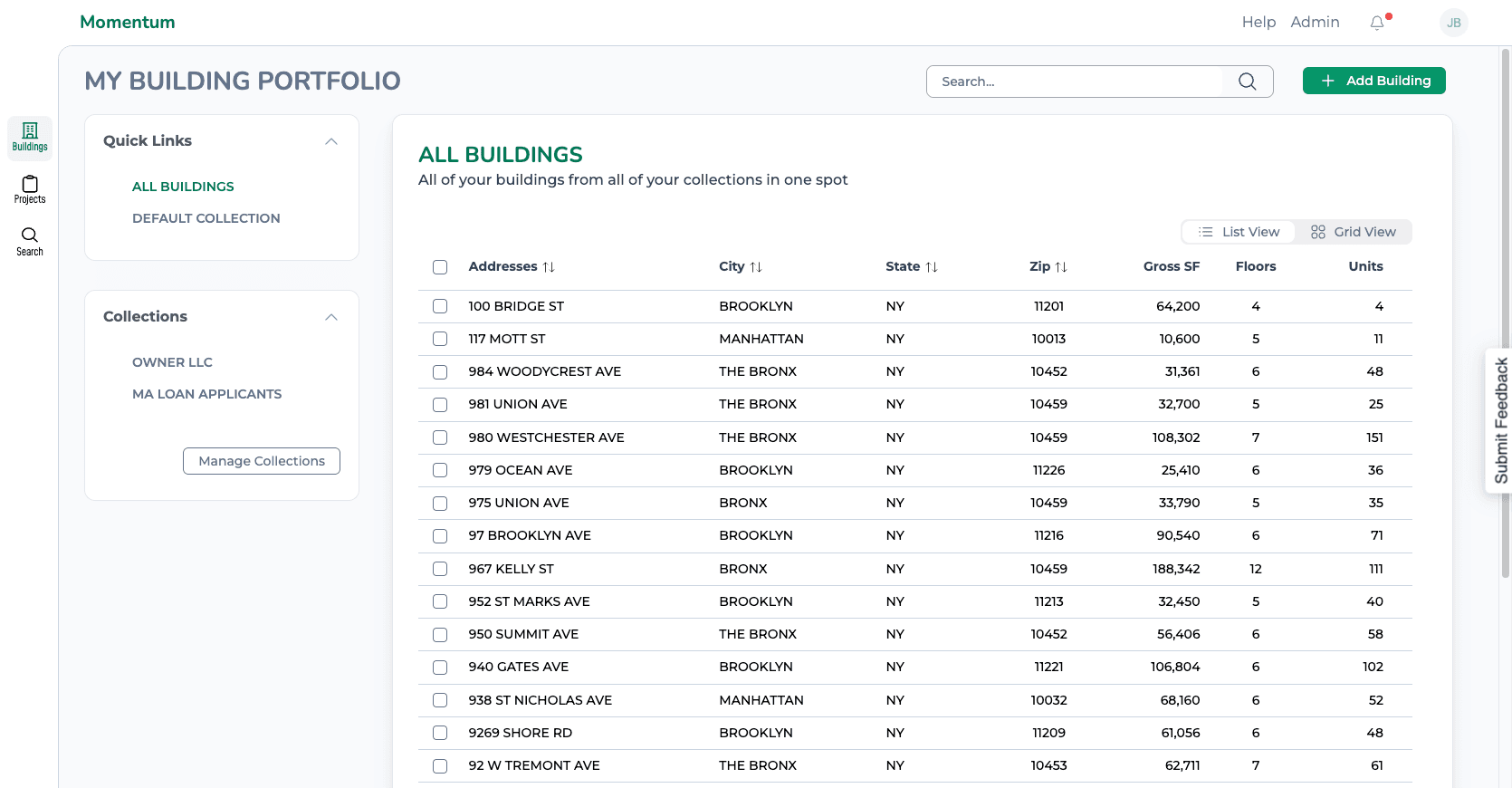Click the Gross SF column header
Viewport: 1512px width, 788px height.
[1172, 266]
